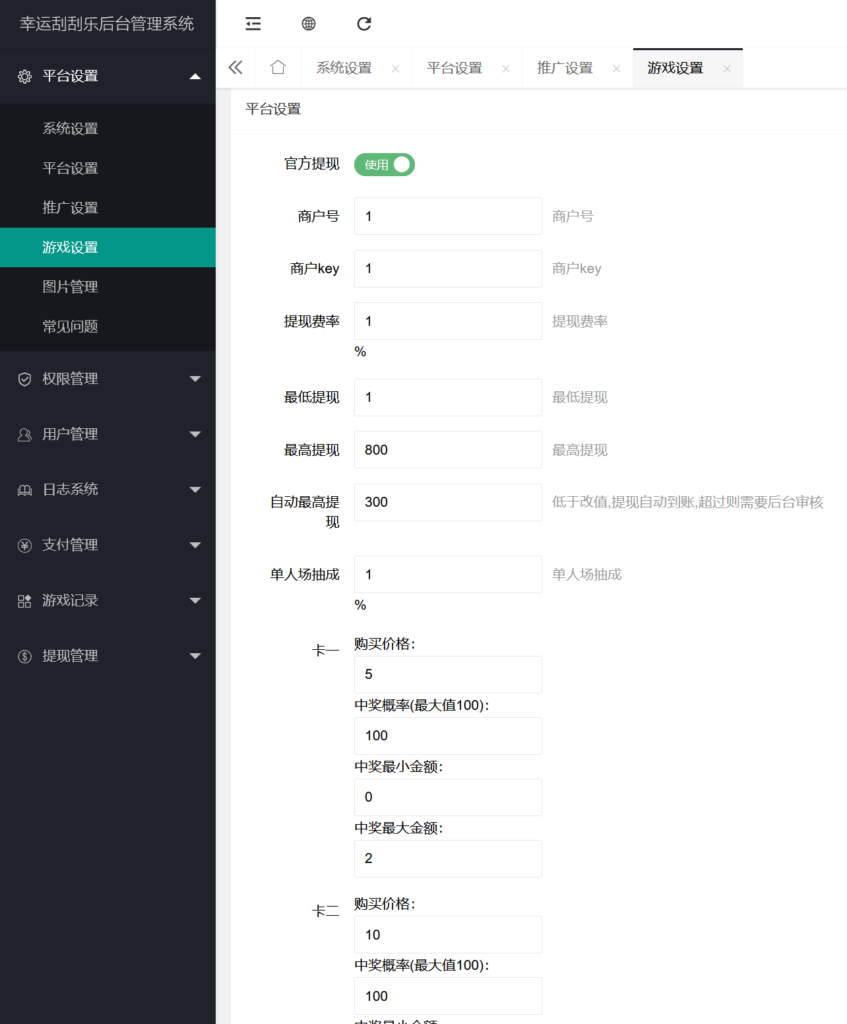Open the 日志系统 log icon
Screen dimensions: 847x1024
[x=25, y=489]
